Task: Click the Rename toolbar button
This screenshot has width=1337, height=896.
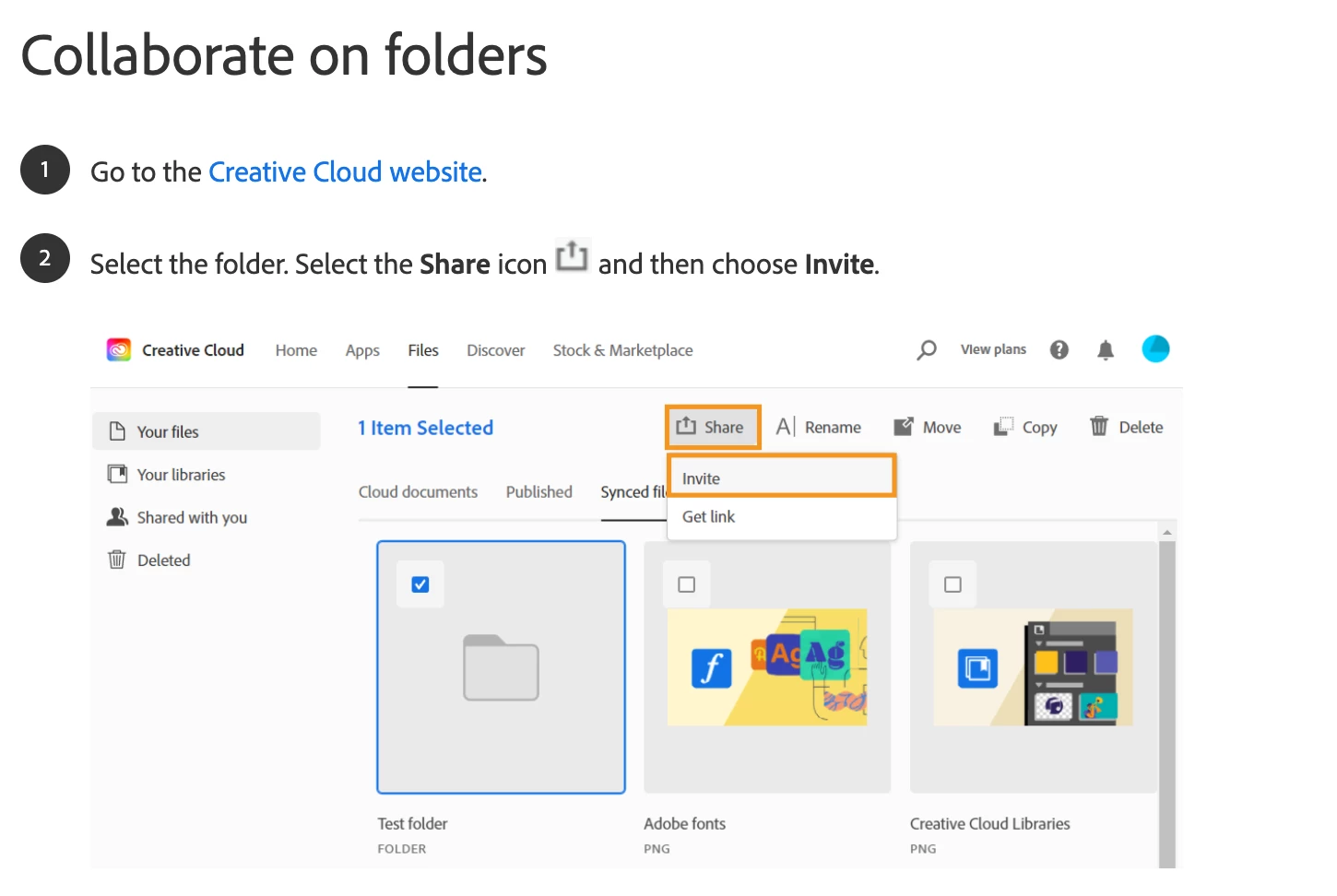Action: (x=819, y=427)
